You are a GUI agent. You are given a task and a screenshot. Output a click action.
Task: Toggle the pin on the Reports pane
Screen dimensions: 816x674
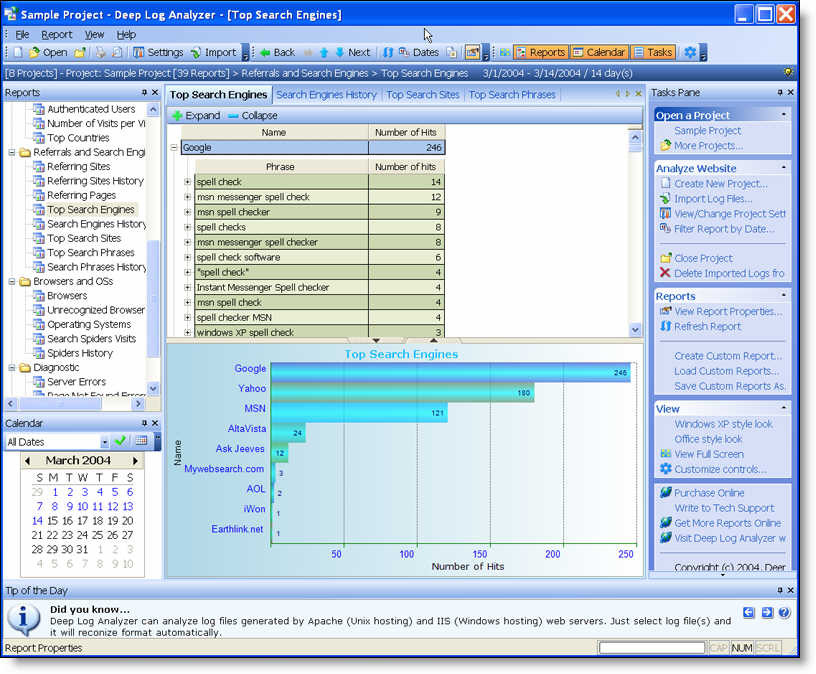pos(144,92)
